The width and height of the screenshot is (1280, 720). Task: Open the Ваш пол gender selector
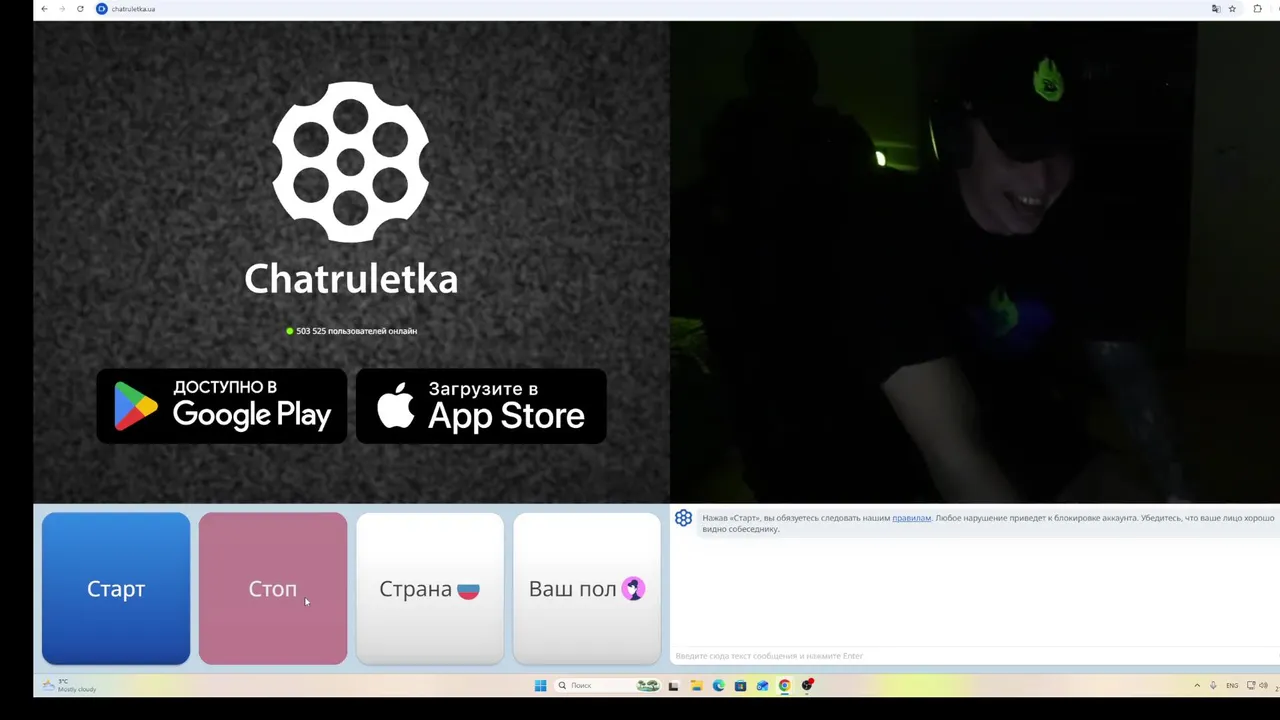coord(587,589)
